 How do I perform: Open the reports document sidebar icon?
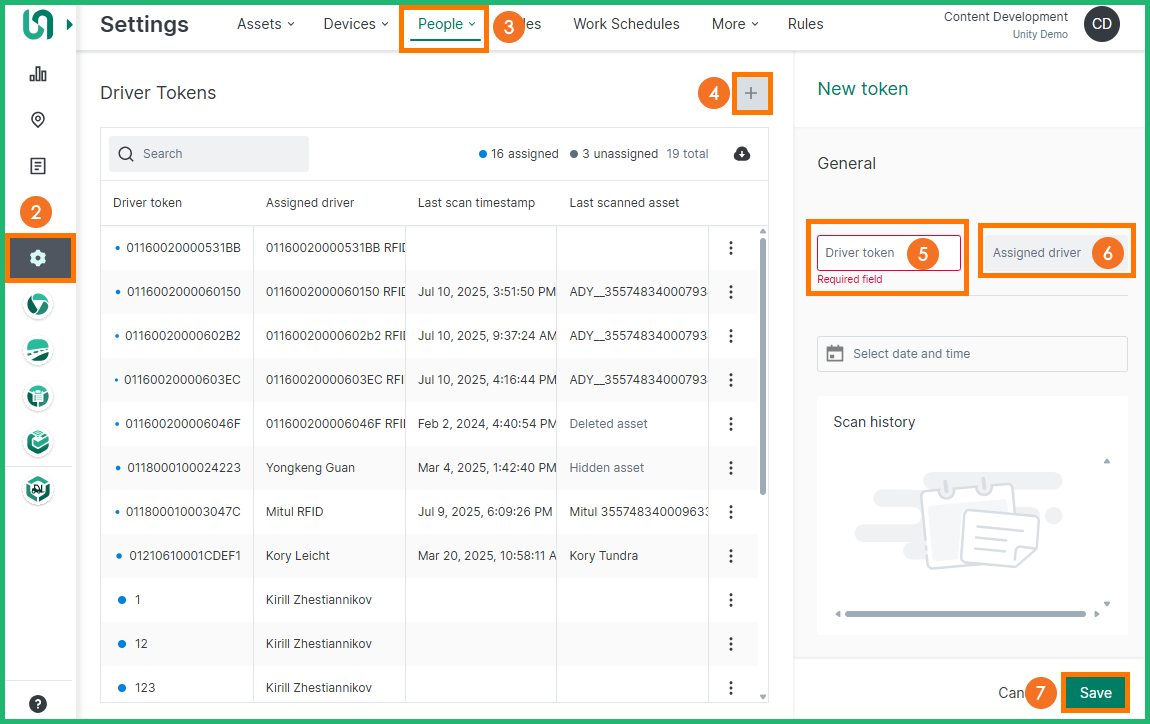point(38,166)
